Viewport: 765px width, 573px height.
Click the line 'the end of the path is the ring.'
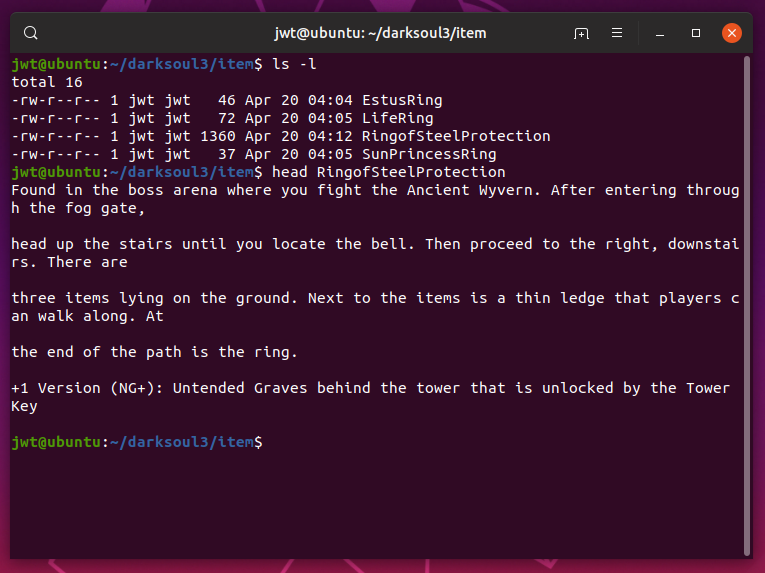click(155, 352)
